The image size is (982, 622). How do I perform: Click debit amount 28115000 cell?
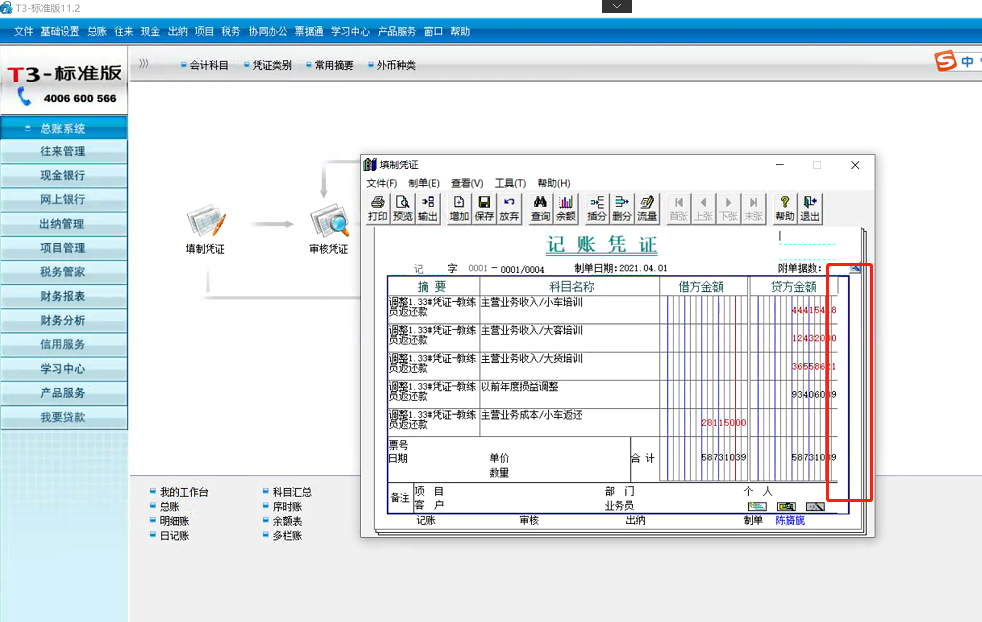704,423
